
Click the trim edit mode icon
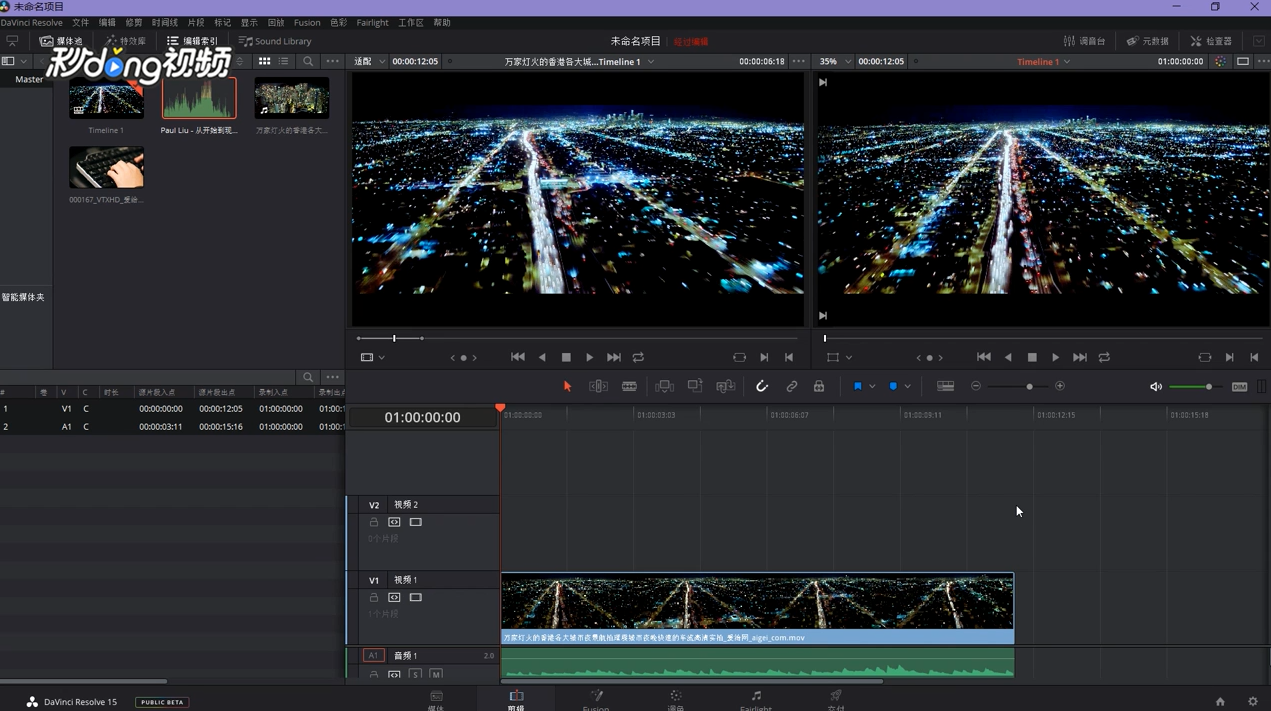598,386
